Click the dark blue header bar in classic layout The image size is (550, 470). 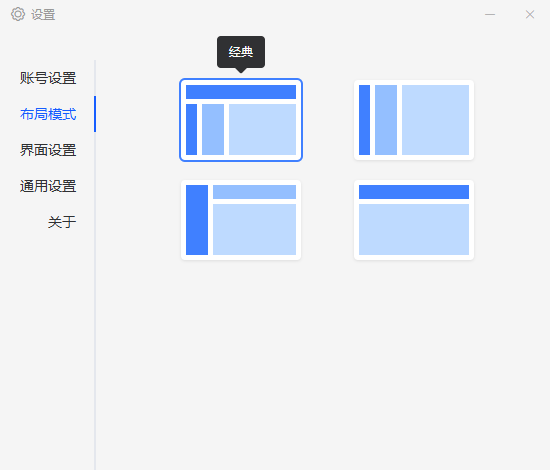point(241,92)
